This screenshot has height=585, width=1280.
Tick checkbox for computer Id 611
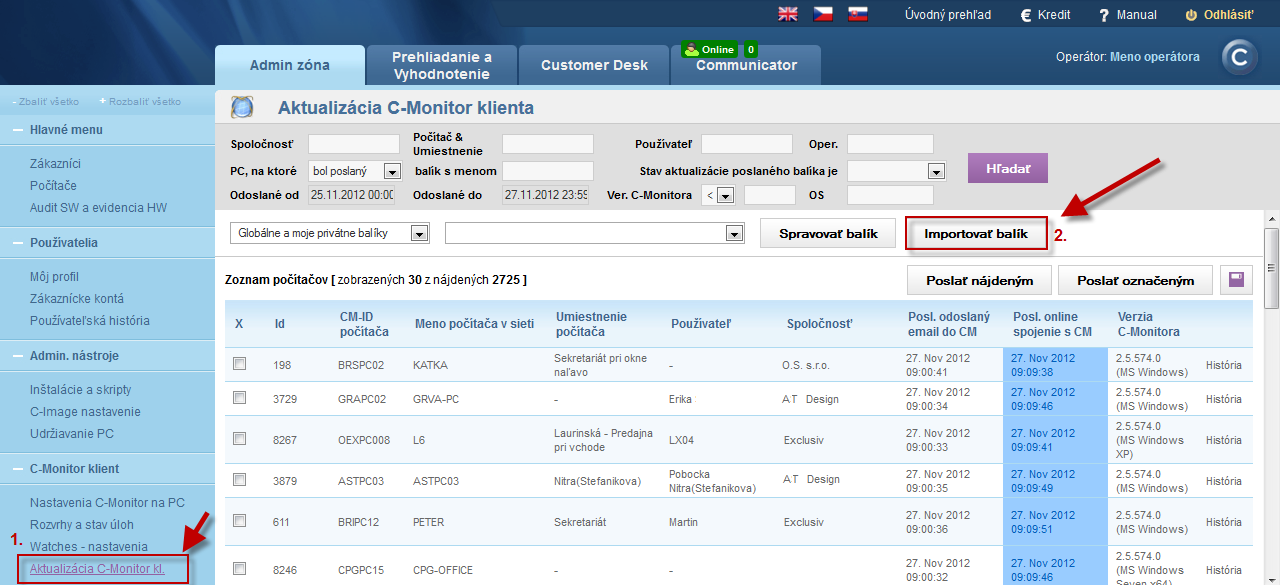click(x=239, y=520)
